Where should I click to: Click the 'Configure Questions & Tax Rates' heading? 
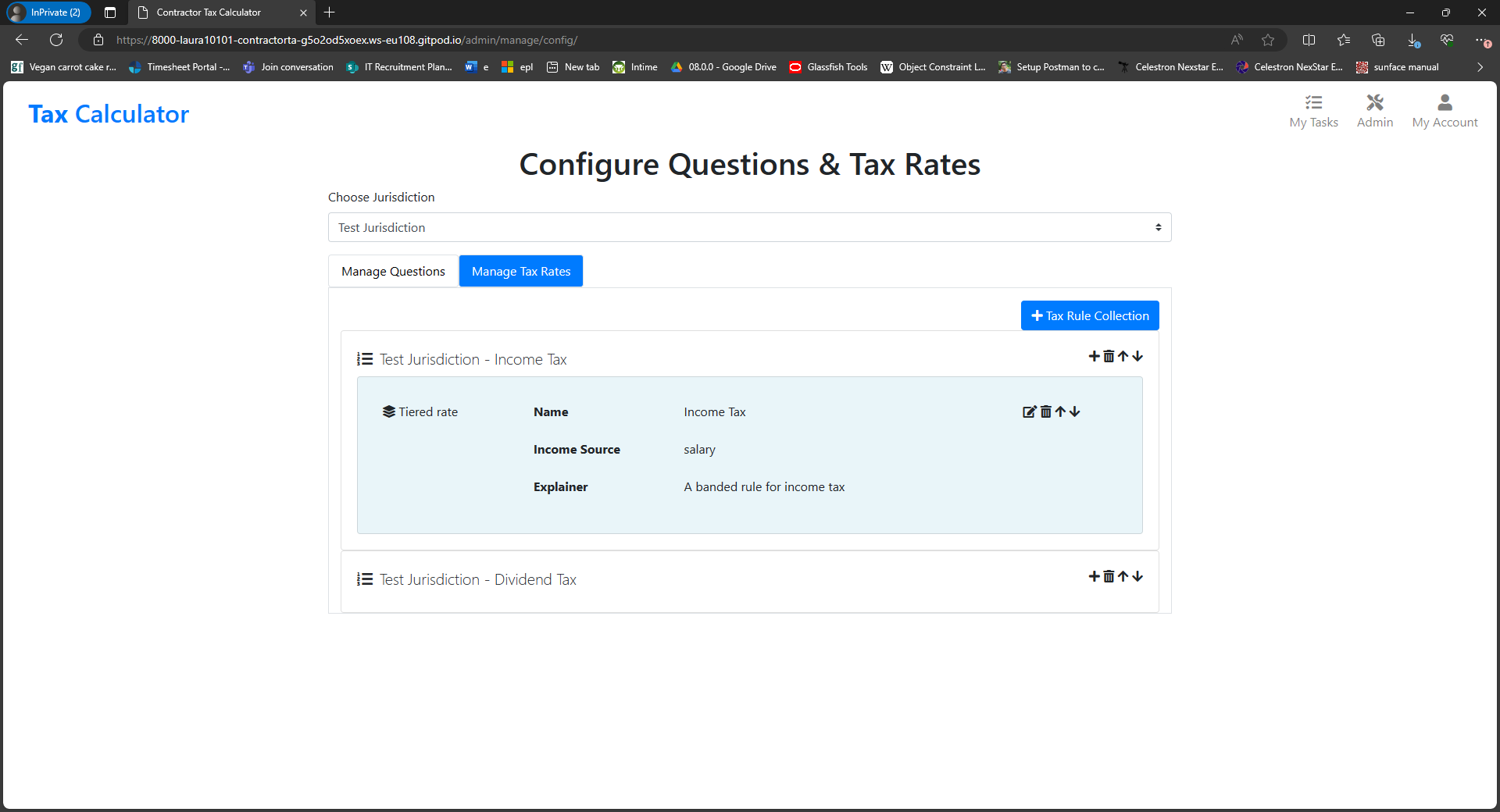750,165
